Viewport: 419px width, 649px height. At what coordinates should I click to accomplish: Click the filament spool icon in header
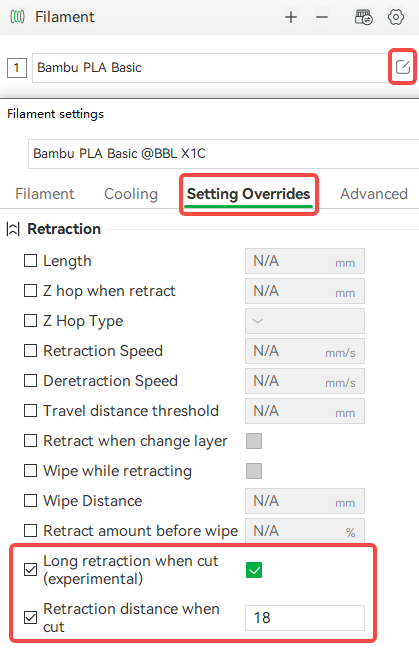coord(17,17)
